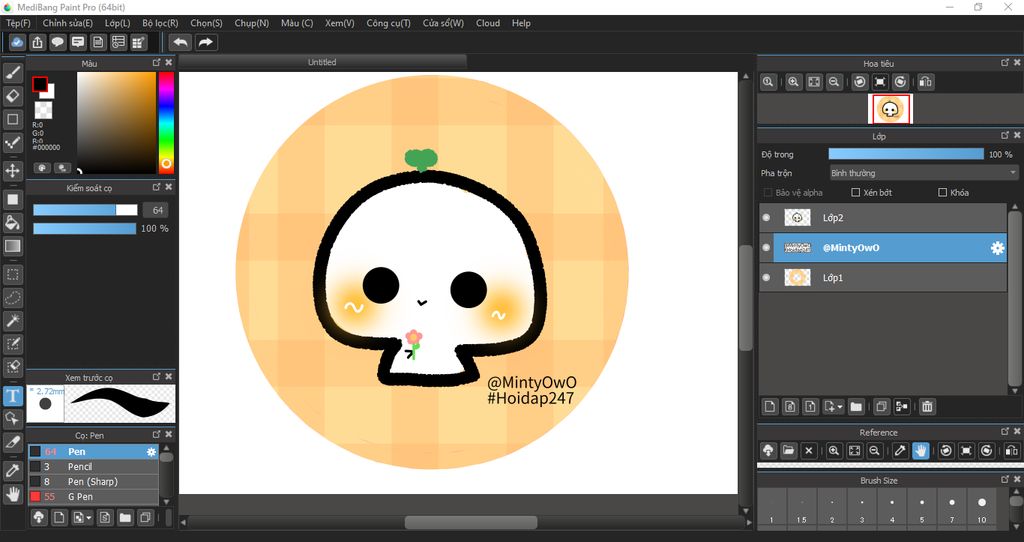Delete the selected layer with trash icon
This screenshot has height=542, width=1024.
click(927, 406)
